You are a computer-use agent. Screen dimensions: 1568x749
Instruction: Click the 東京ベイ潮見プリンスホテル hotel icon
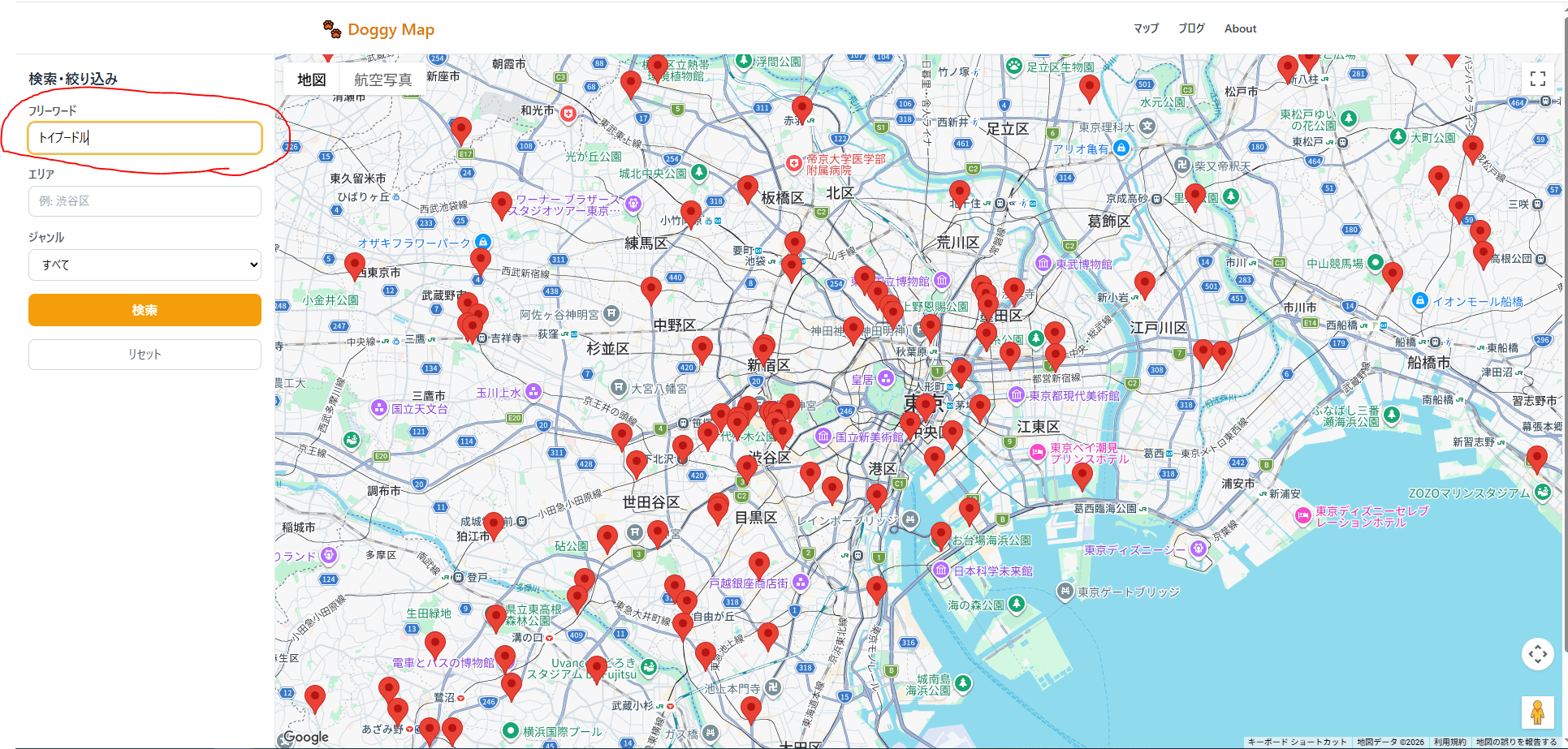point(1037,453)
